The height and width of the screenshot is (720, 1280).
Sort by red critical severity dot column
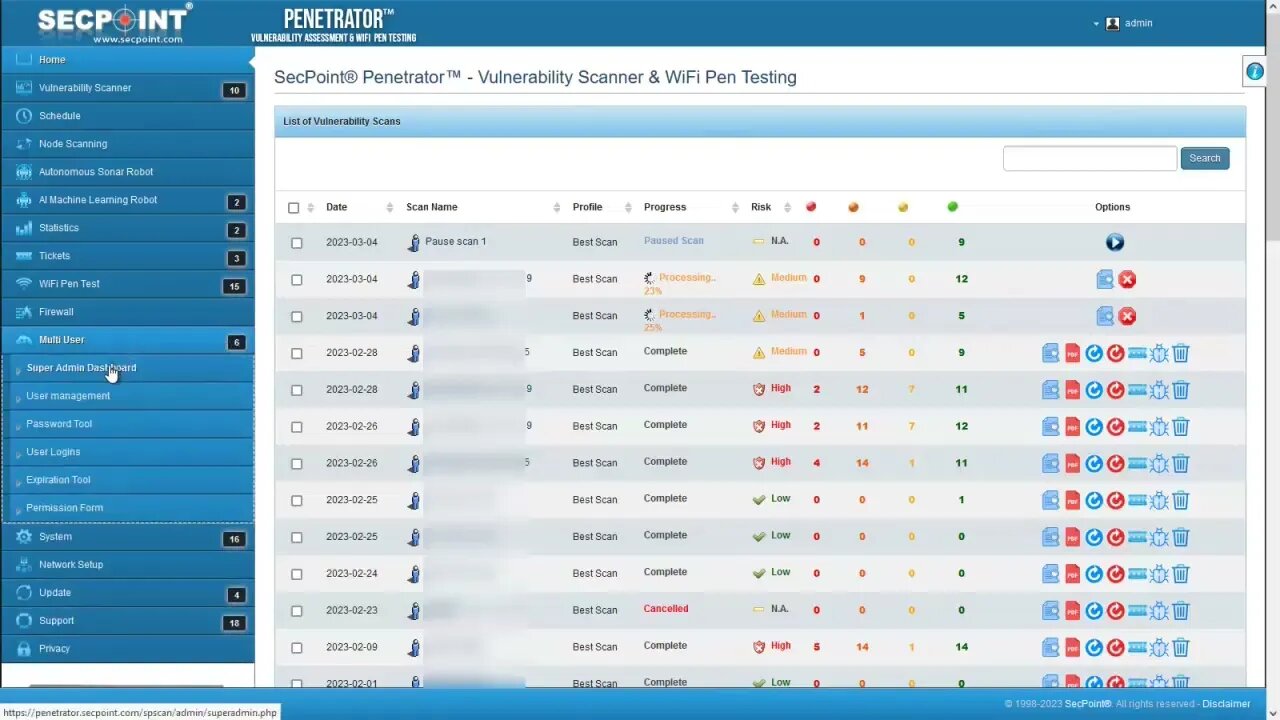(x=811, y=207)
